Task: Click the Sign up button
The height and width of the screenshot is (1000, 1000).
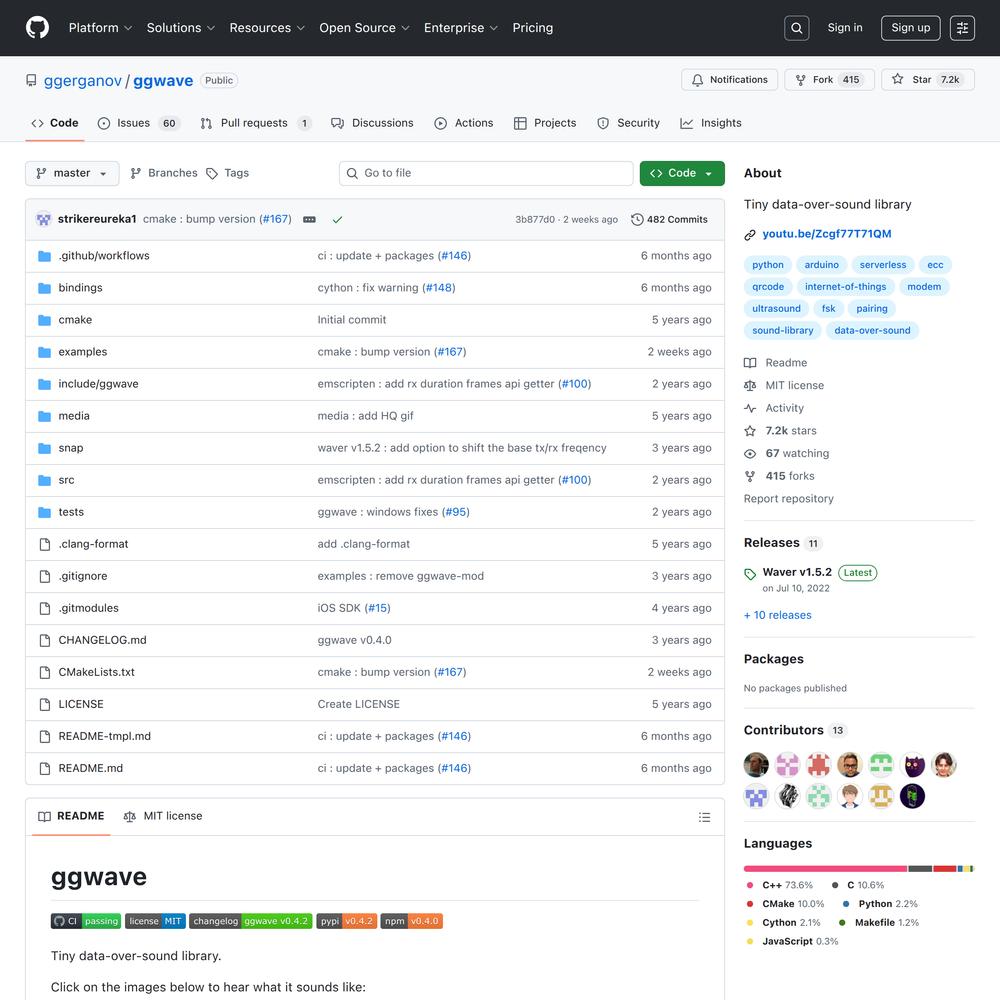Action: click(x=910, y=28)
